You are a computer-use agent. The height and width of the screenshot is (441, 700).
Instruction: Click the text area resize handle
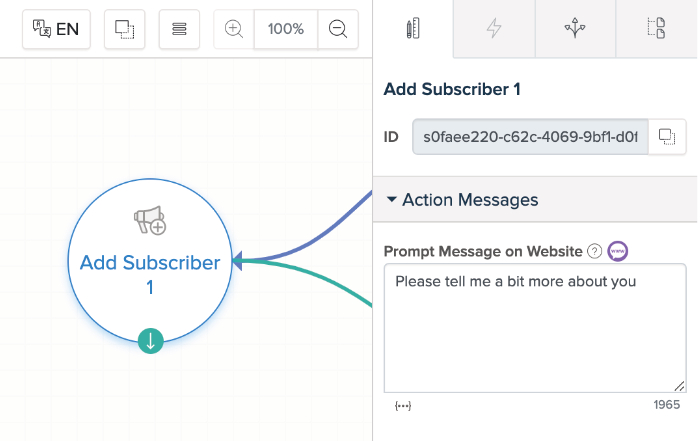680,386
